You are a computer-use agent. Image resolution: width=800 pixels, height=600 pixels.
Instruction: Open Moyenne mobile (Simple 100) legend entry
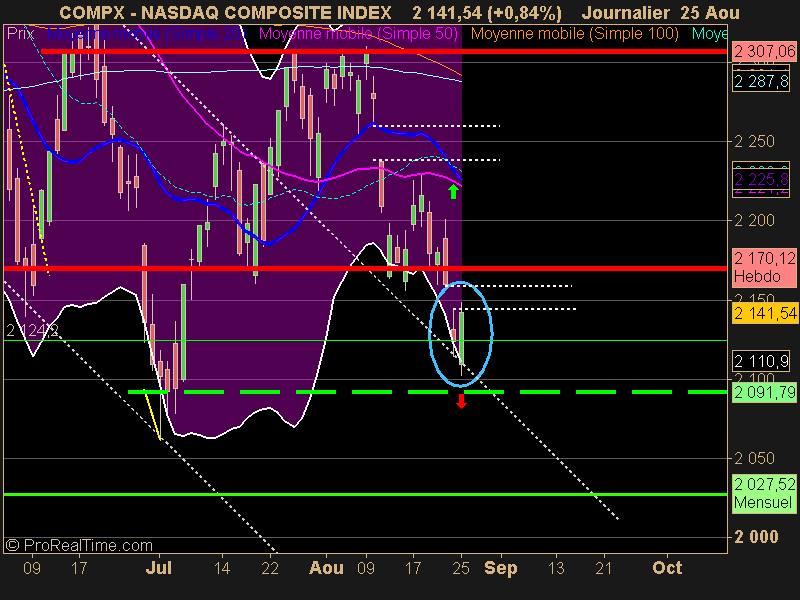[x=574, y=34]
